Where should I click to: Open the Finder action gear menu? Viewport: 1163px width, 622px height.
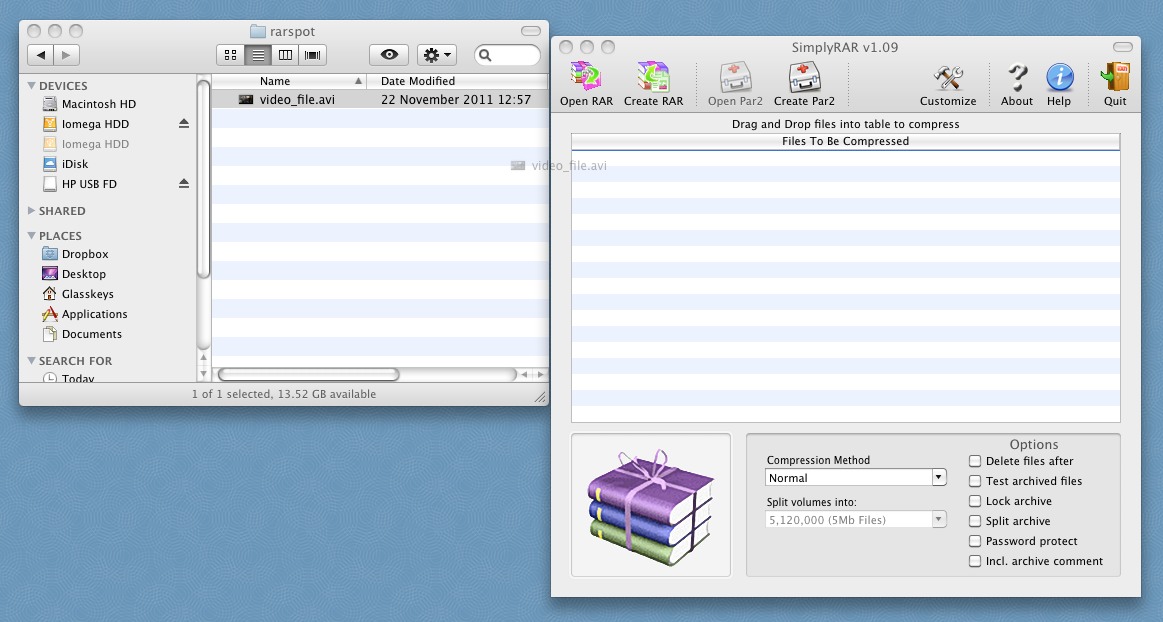tap(437, 55)
